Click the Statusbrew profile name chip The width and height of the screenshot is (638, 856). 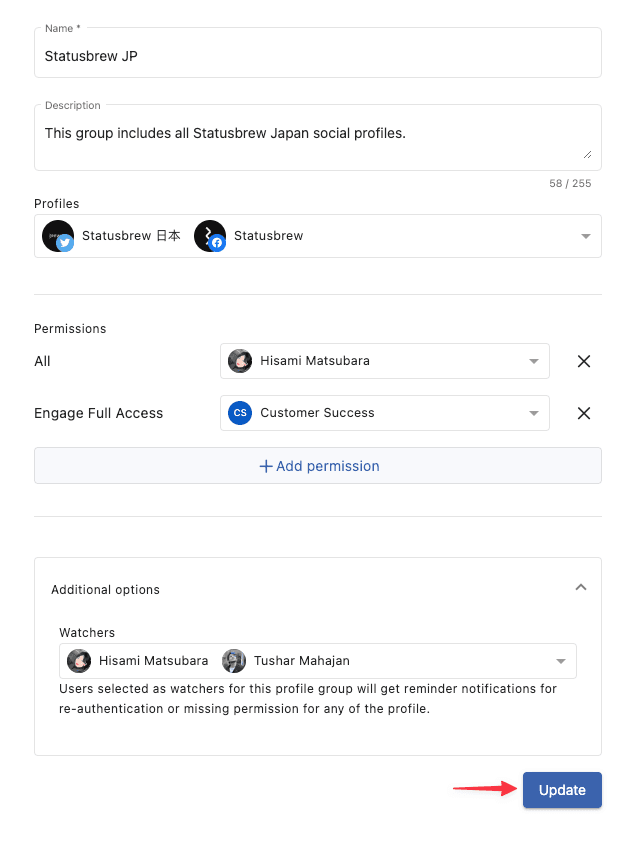[268, 236]
